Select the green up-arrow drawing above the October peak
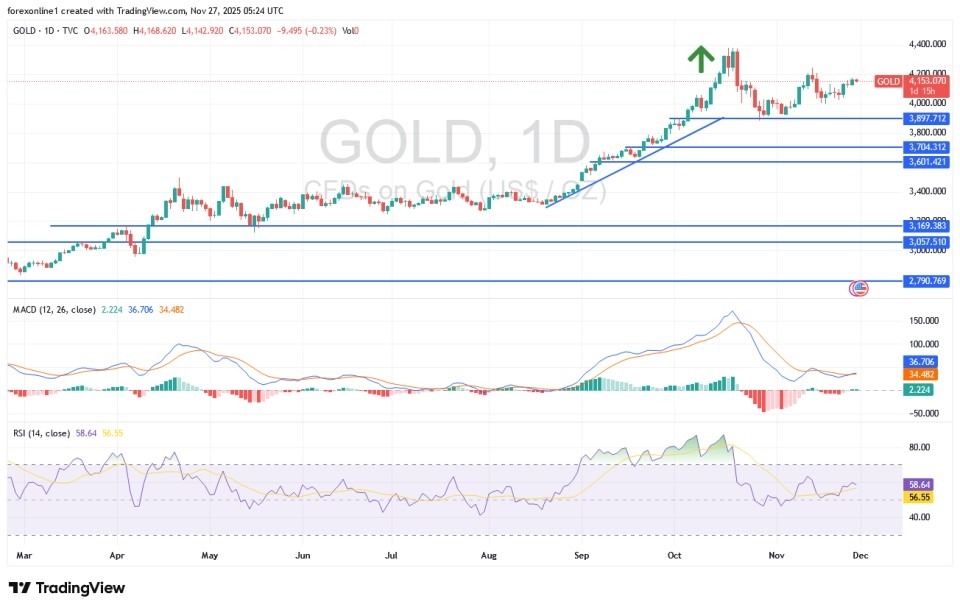This screenshot has width=960, height=610. (701, 57)
